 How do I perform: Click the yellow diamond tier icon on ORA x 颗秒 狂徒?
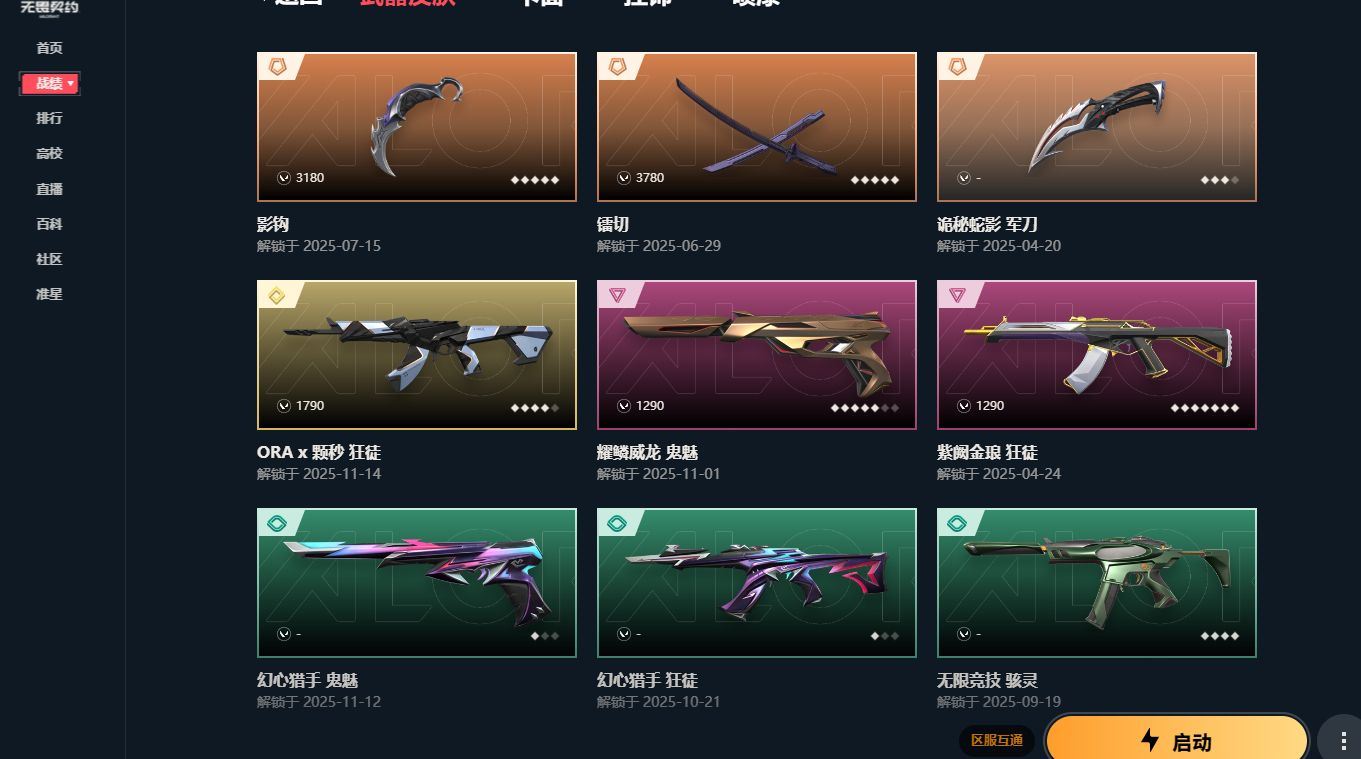point(277,295)
